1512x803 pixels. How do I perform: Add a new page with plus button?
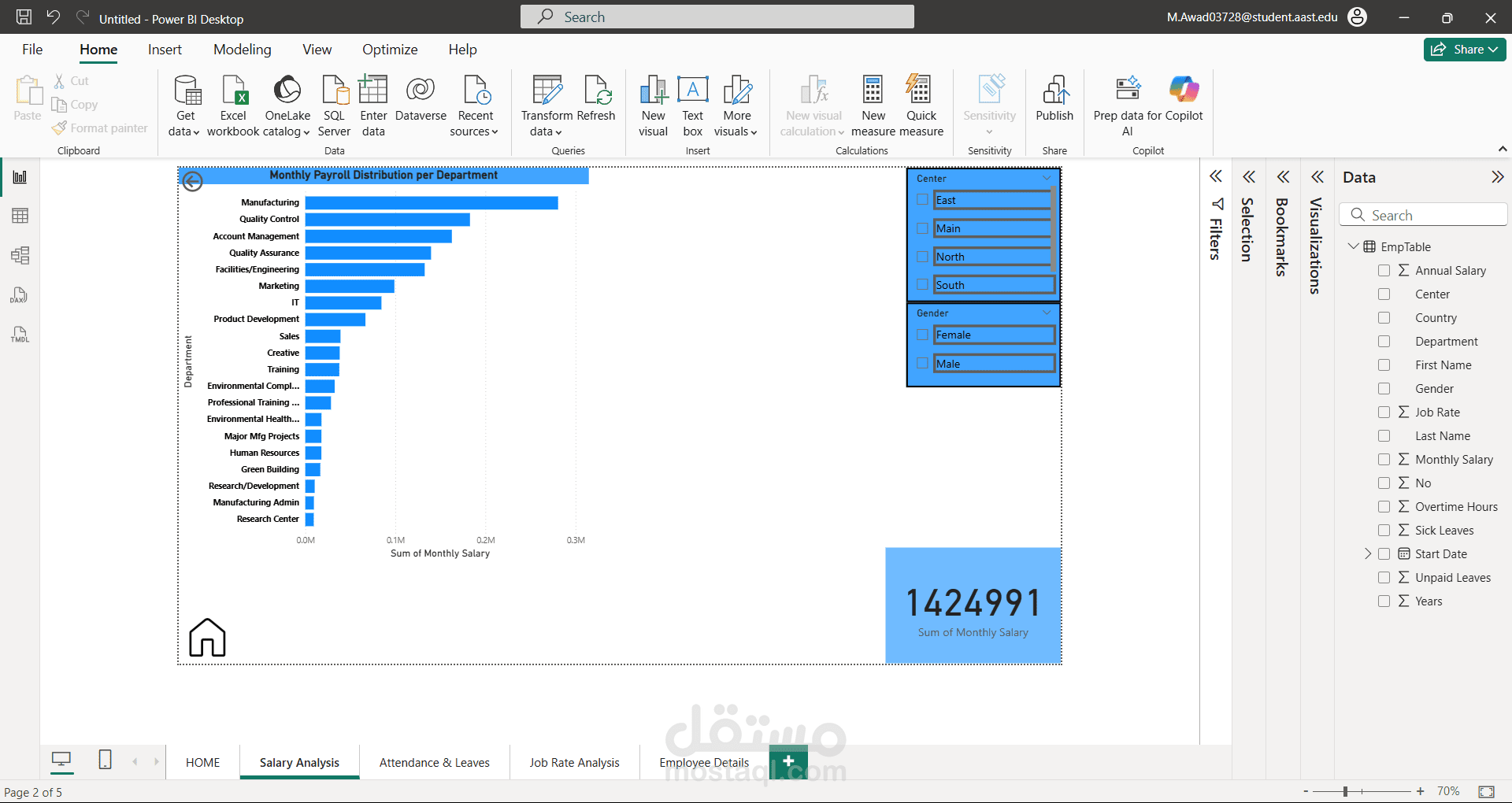[x=788, y=760]
